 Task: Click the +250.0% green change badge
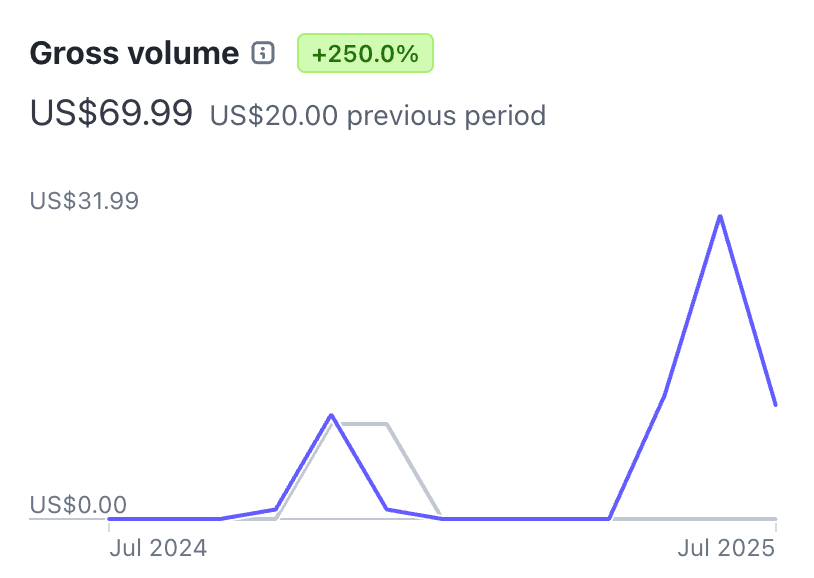click(x=365, y=54)
